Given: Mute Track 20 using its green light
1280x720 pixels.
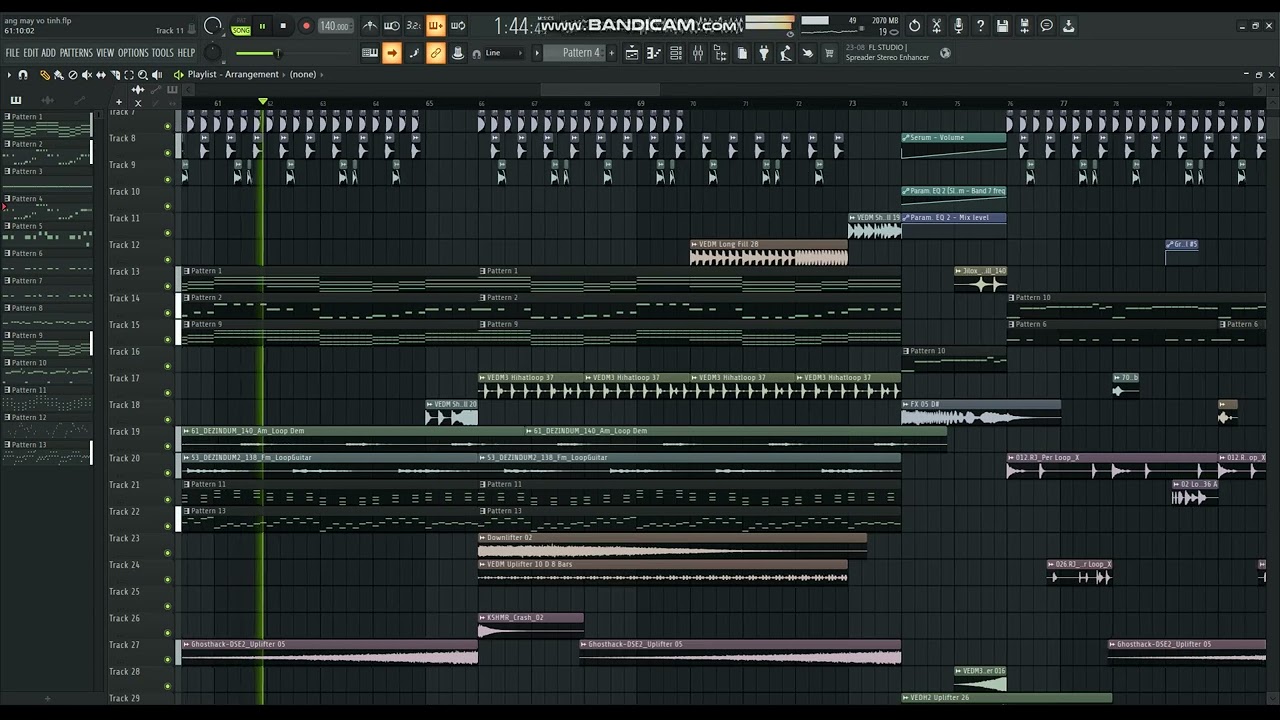Looking at the screenshot, I should (x=167, y=474).
